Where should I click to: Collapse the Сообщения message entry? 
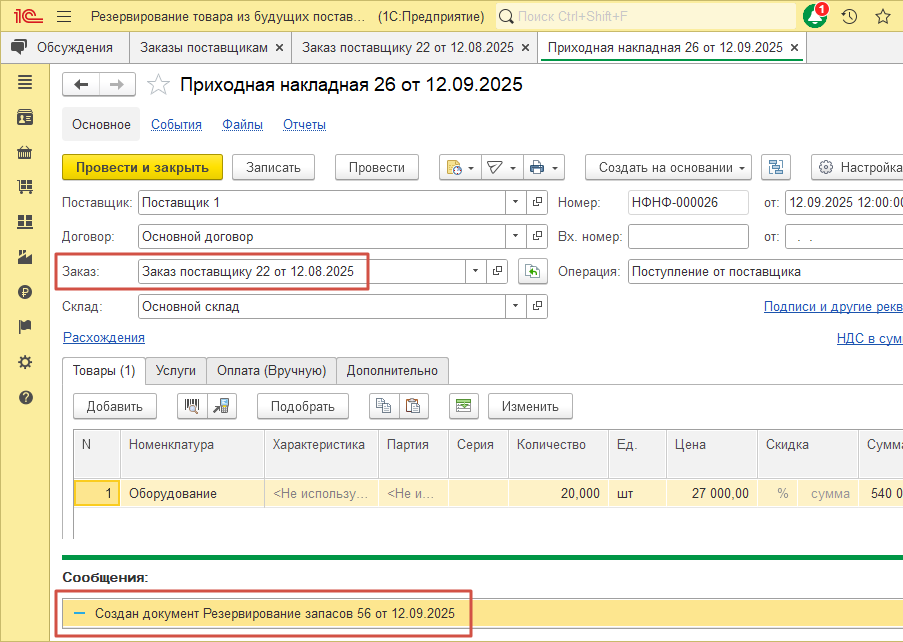coord(78,613)
